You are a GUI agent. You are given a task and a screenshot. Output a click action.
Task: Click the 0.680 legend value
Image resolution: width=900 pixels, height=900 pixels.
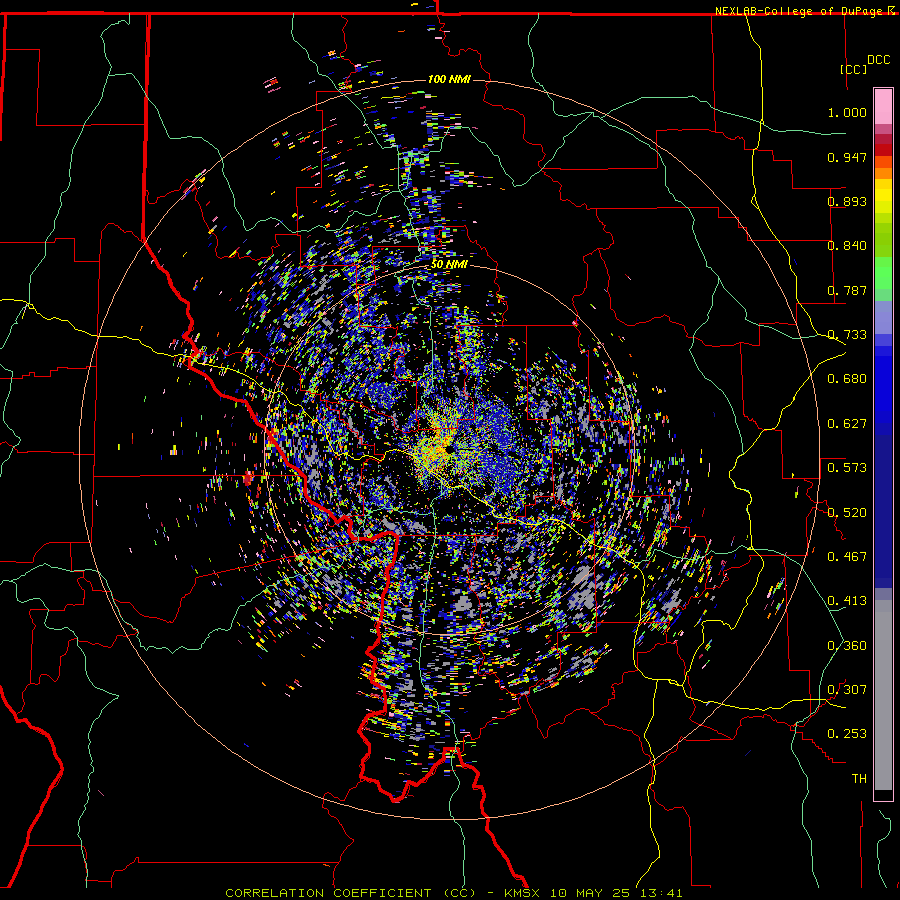pos(847,379)
